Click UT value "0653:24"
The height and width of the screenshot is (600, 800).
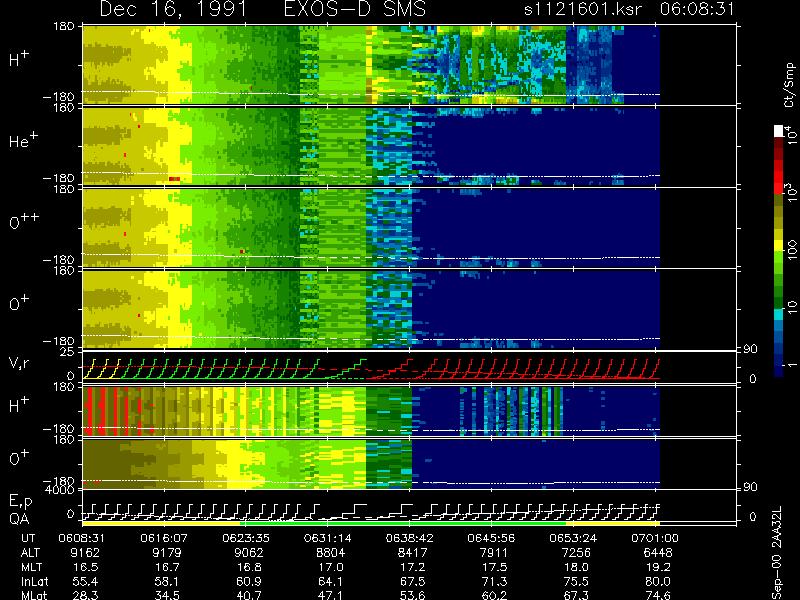(x=573, y=538)
